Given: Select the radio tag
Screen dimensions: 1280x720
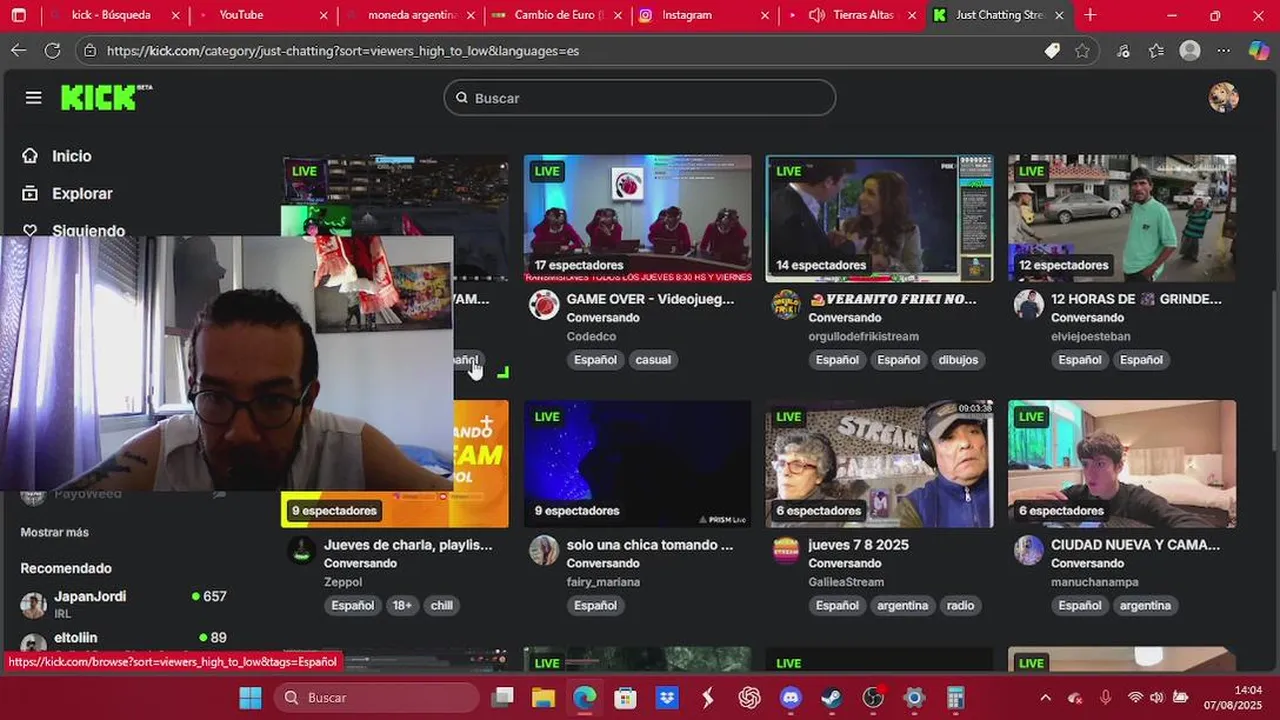Looking at the screenshot, I should click(x=961, y=605).
